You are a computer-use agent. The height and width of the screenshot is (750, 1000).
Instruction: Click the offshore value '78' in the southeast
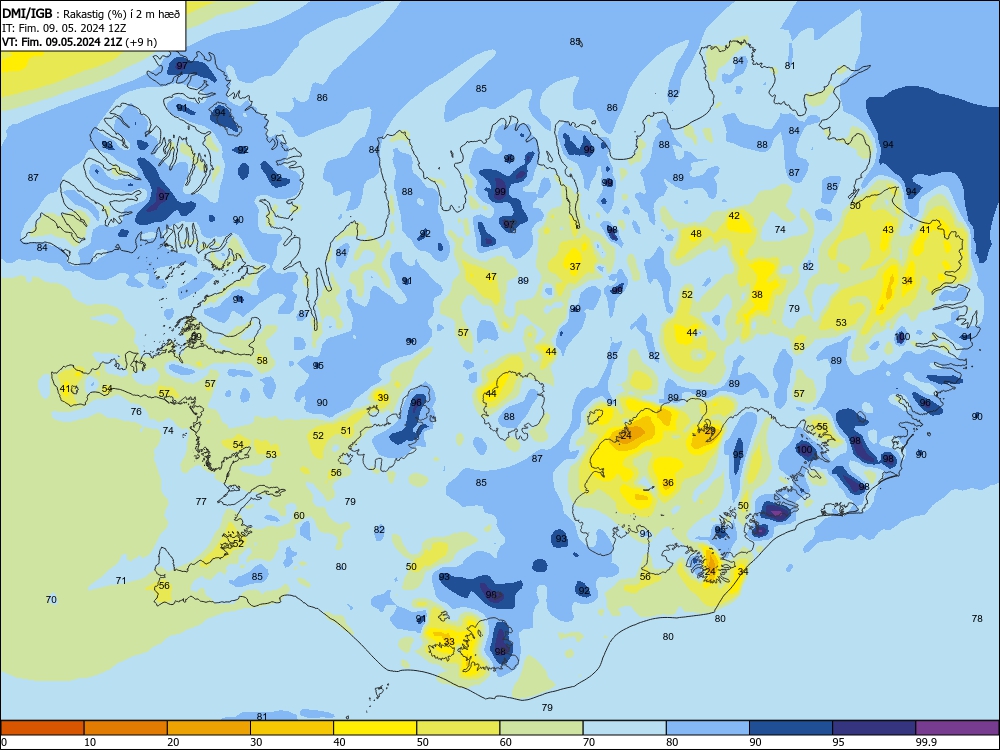(x=977, y=619)
